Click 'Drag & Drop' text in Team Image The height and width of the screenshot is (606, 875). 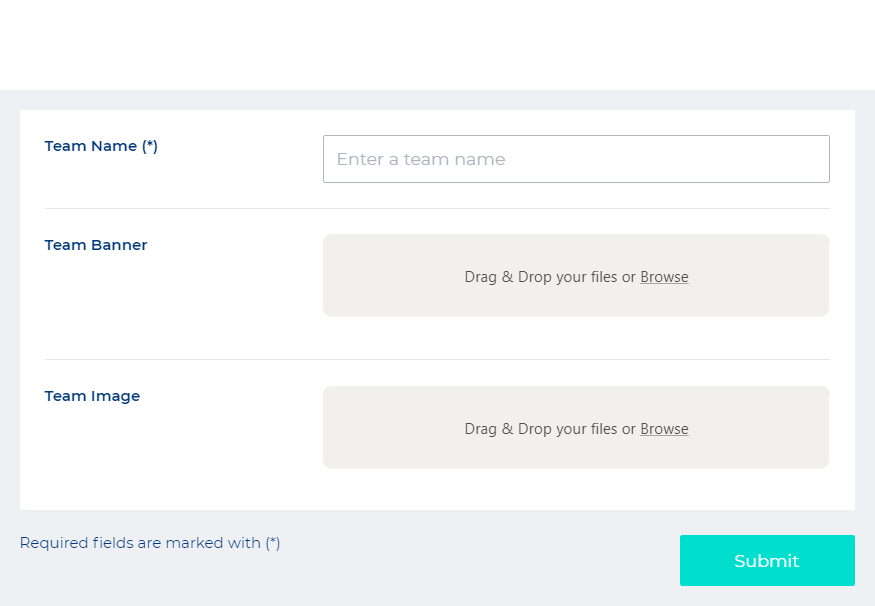pyautogui.click(x=506, y=429)
